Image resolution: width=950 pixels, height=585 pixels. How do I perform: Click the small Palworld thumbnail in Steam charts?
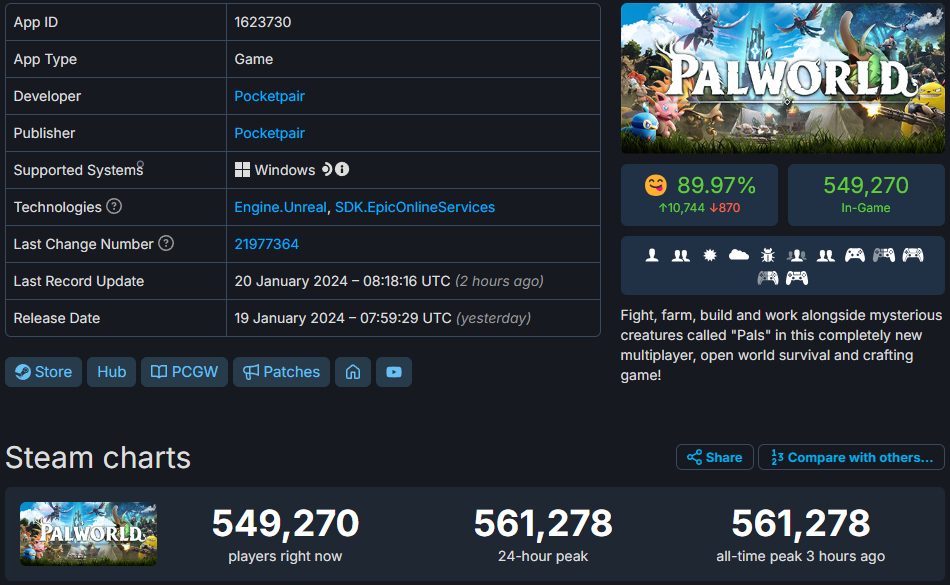click(x=88, y=534)
